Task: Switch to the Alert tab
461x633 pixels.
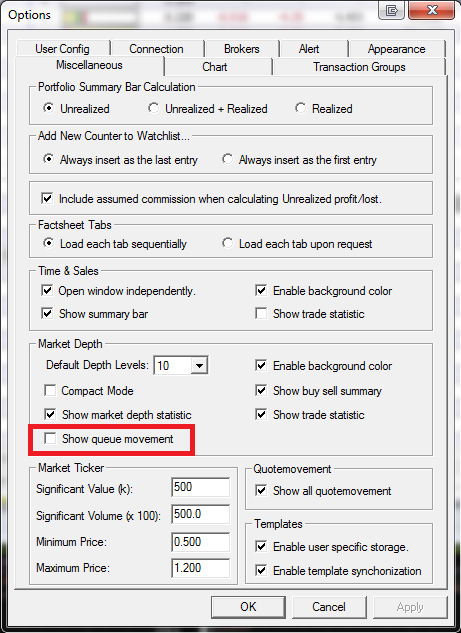Action: [x=309, y=49]
